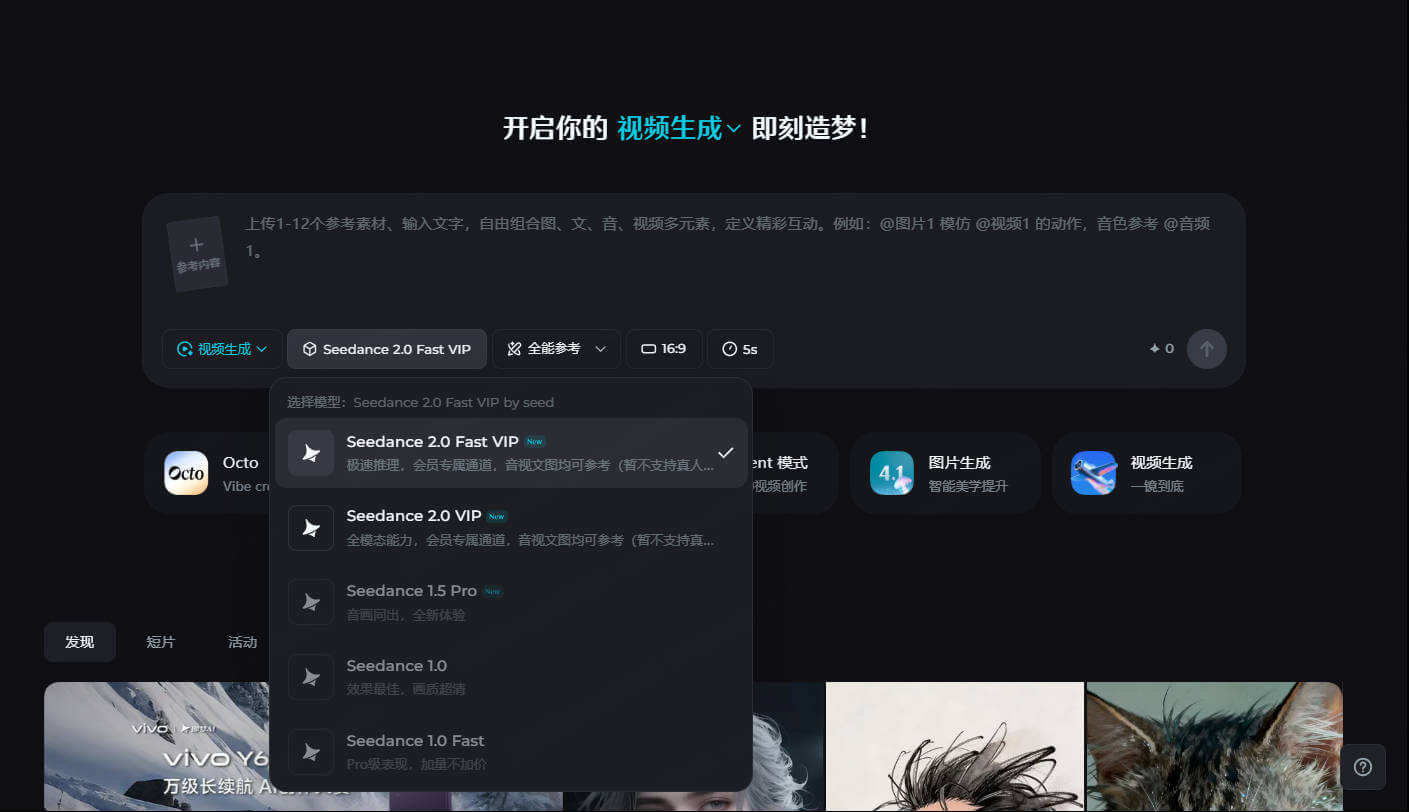
Task: Click the aspect ratio rectangle icon
Action: (648, 349)
